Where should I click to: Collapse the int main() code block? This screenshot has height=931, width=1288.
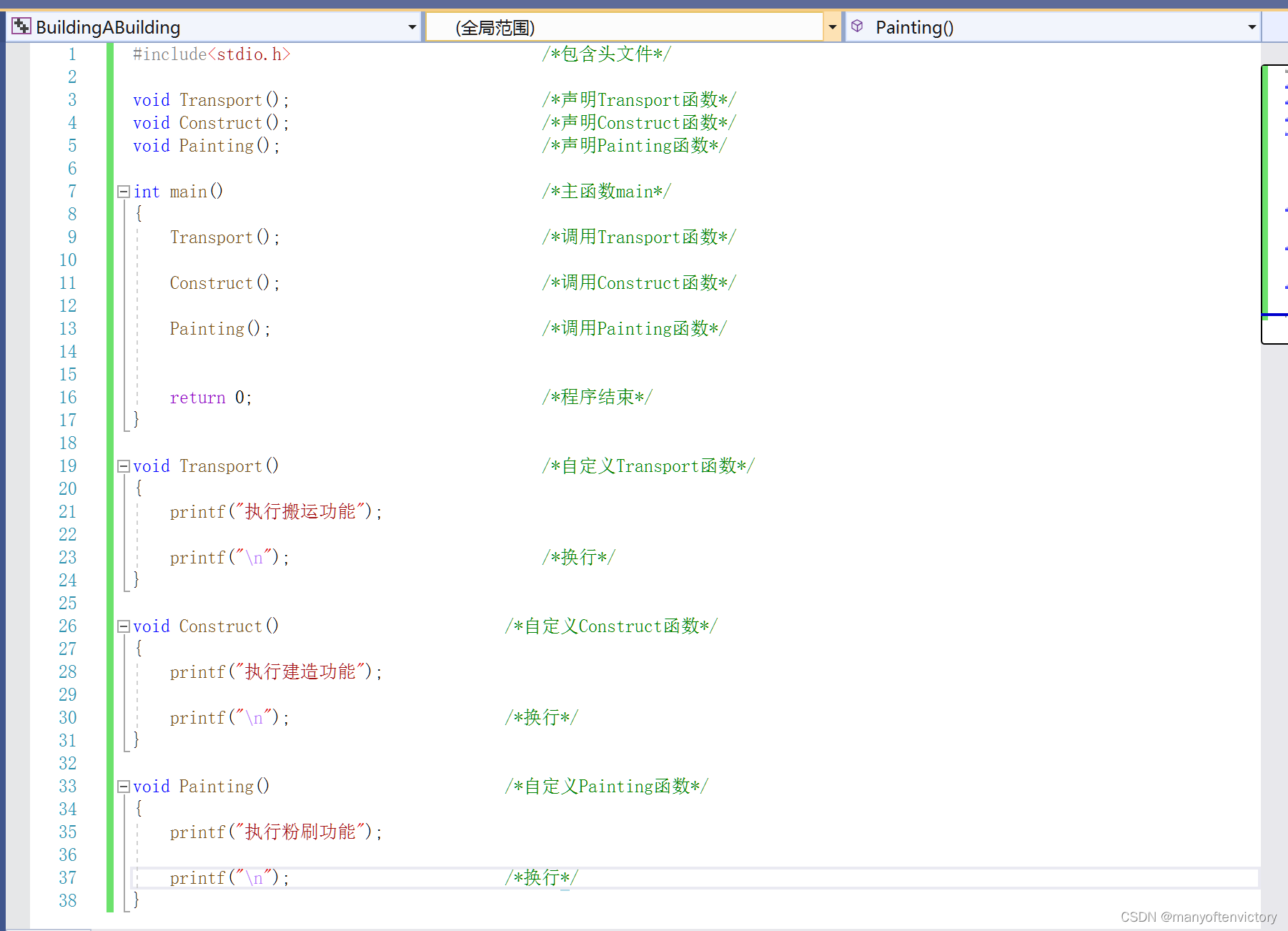[x=123, y=192]
